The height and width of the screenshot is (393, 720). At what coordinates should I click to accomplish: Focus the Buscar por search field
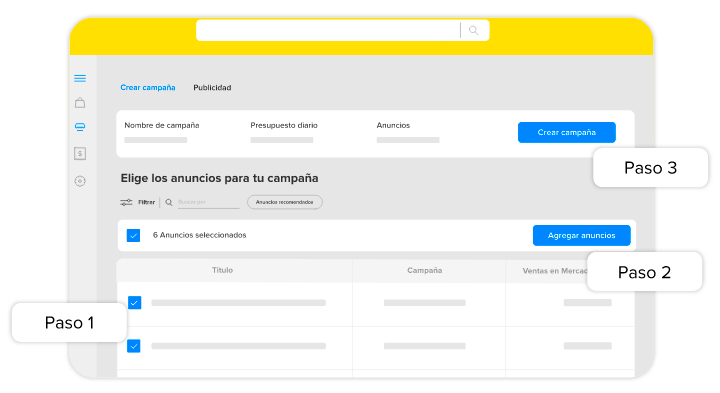click(x=208, y=202)
